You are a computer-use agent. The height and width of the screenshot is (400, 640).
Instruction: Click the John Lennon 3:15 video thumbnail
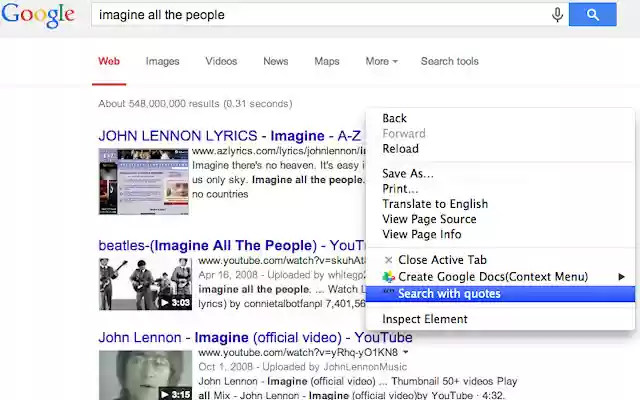click(x=145, y=375)
